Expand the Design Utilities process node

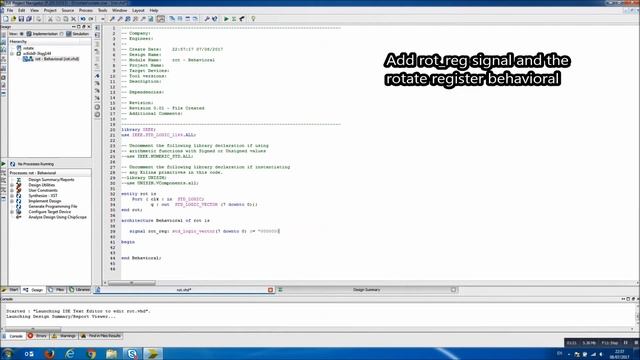pos(12,185)
